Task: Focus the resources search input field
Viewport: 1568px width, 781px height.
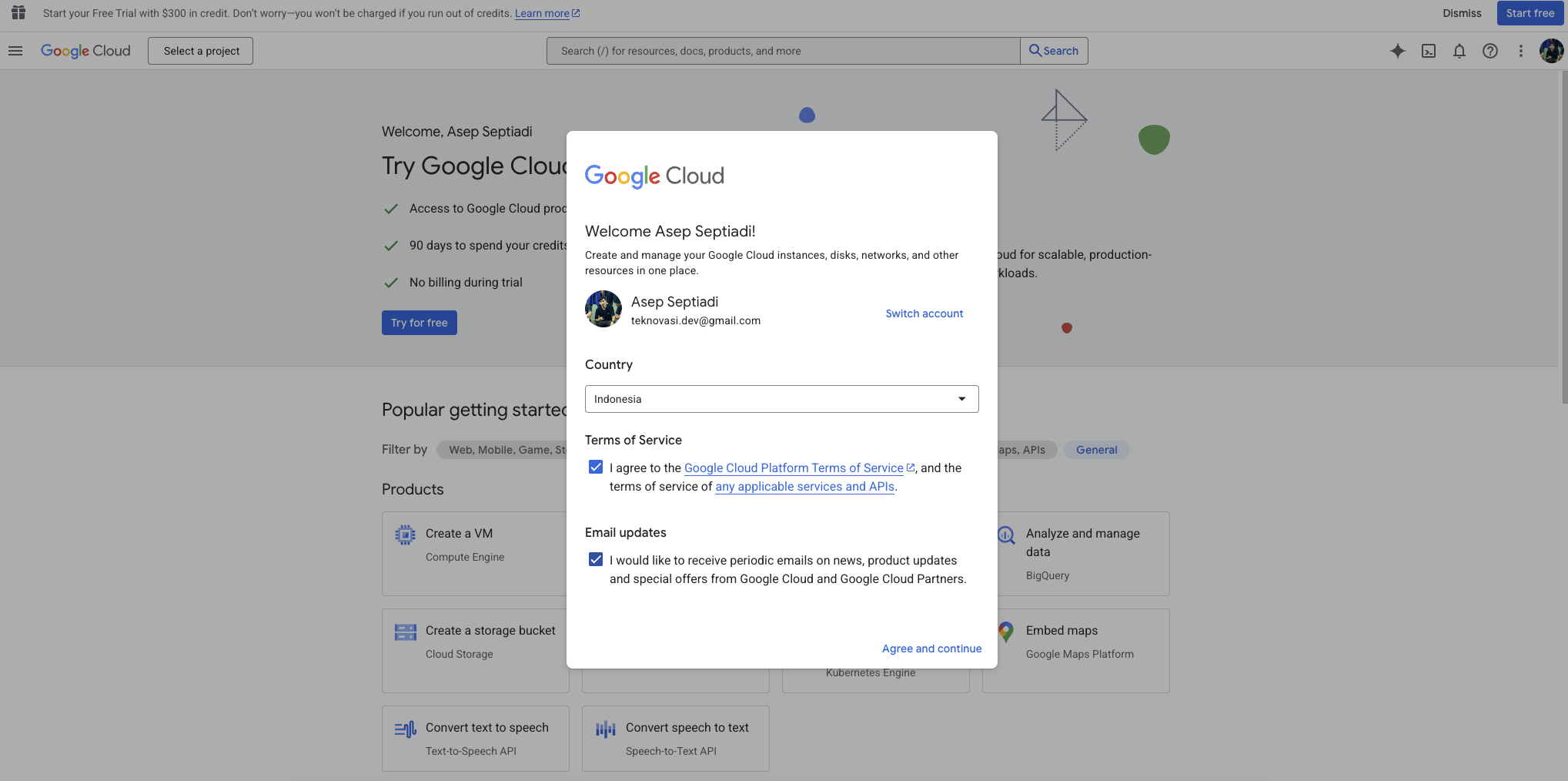Action: [783, 51]
